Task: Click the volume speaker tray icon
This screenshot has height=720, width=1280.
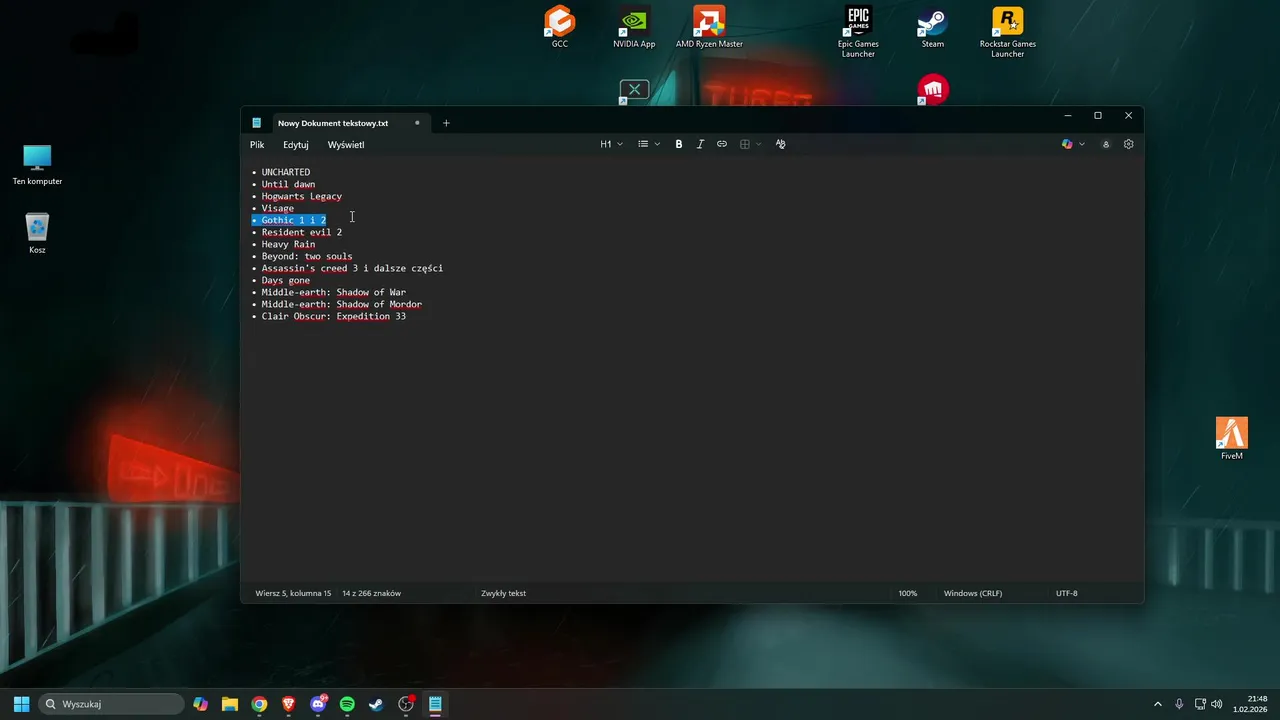Action: (1217, 704)
